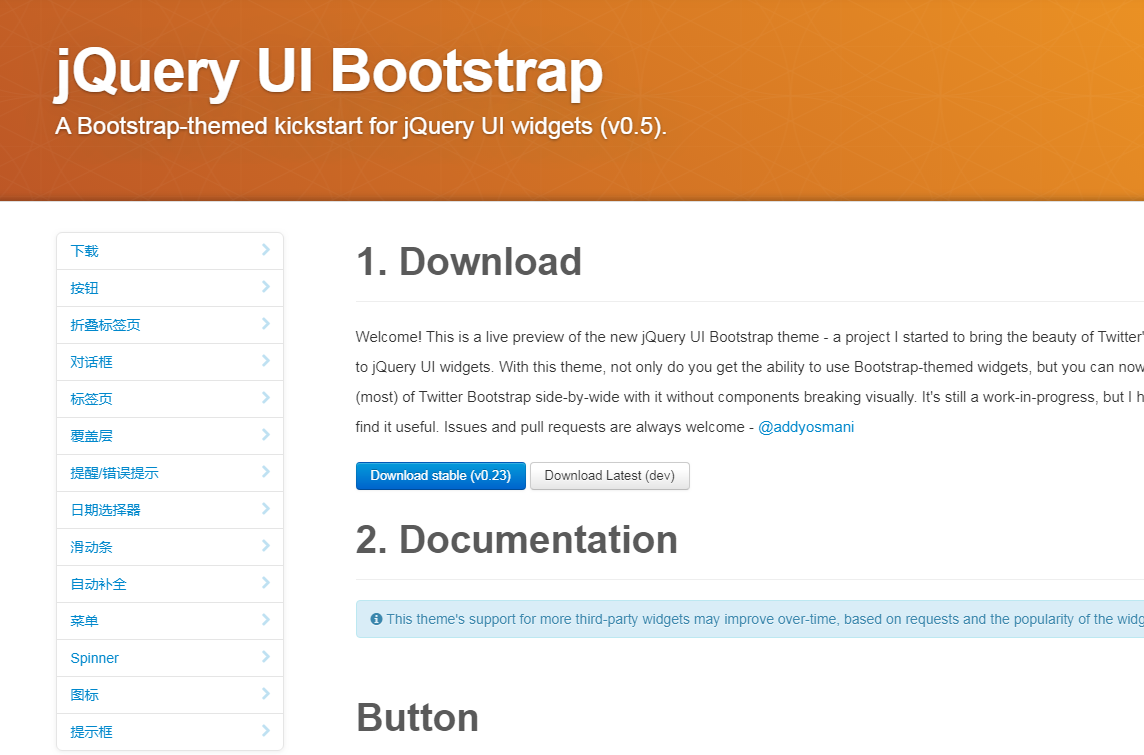Screen dimensions: 1144x755
Task: Click the 'Welcome! This is a live preview' paragraph
Action: click(749, 382)
